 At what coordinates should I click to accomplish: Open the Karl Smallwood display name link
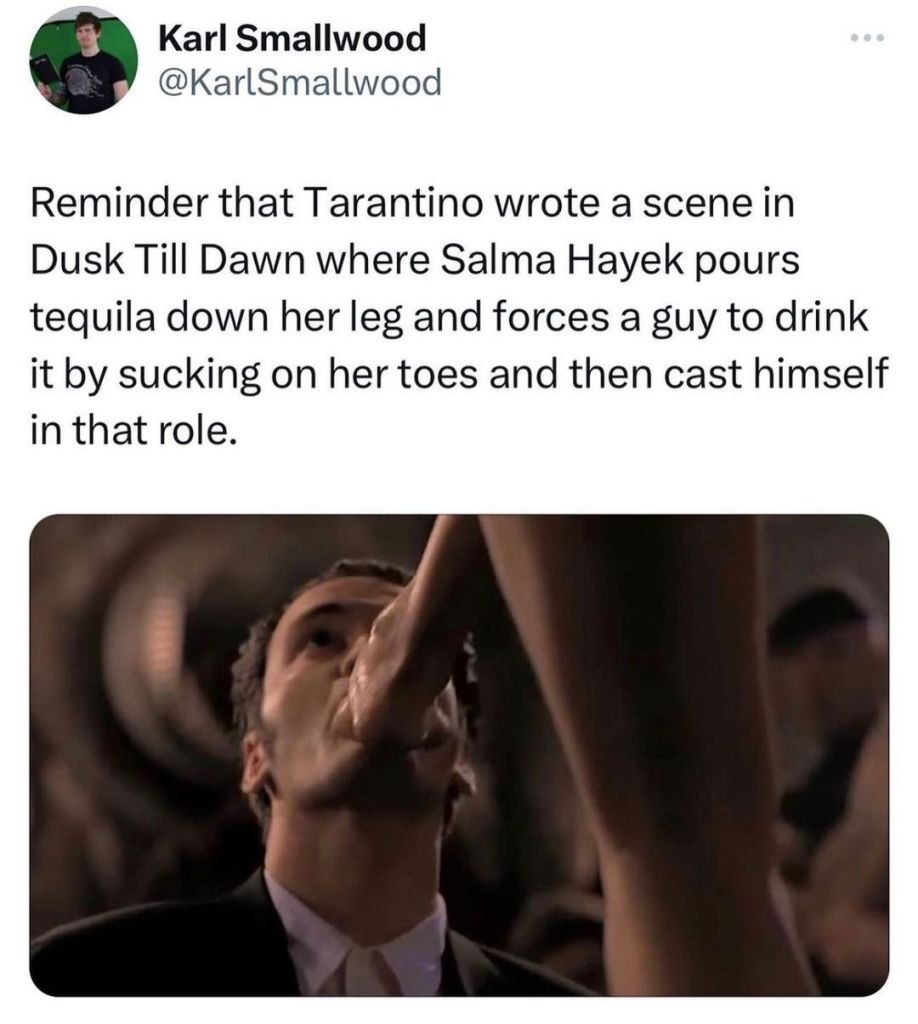coord(293,39)
